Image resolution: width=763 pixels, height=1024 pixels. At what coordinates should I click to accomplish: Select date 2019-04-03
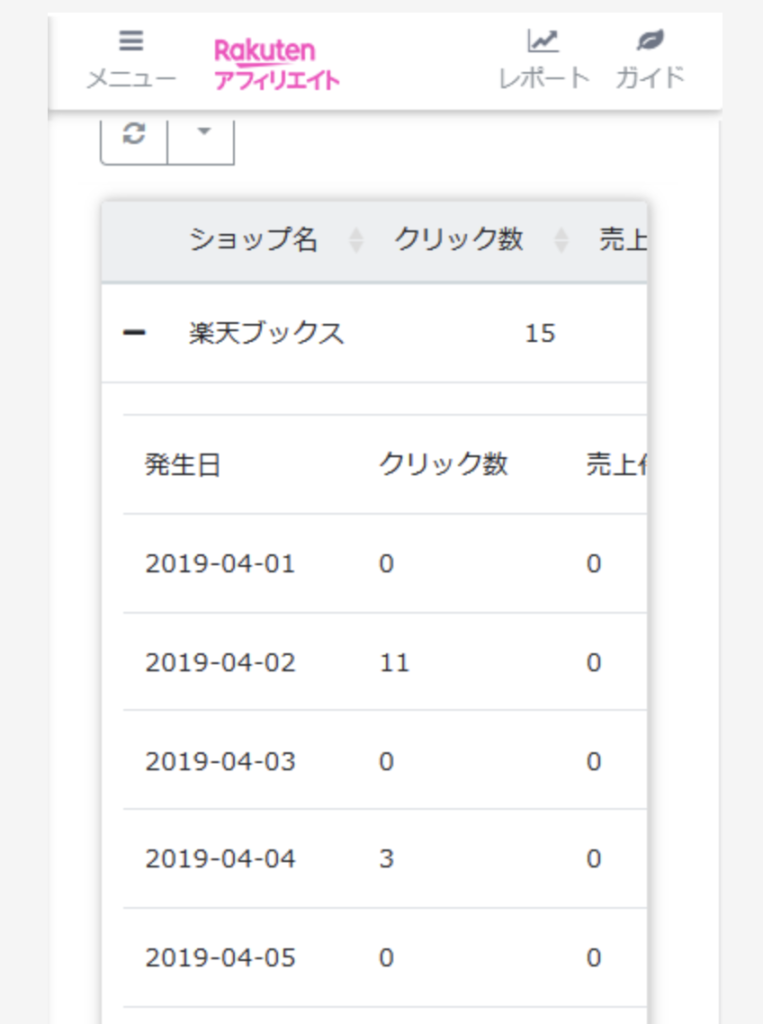tap(220, 761)
